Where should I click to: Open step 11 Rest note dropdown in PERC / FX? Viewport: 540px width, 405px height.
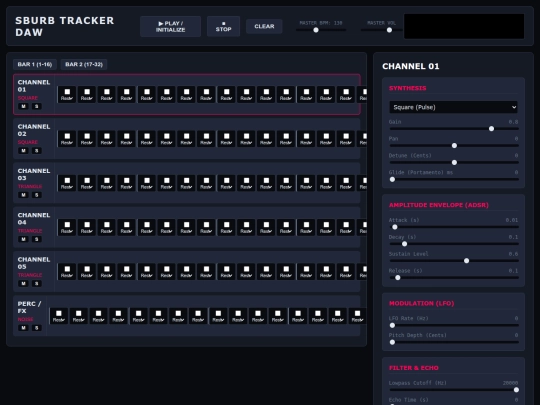pos(258,320)
